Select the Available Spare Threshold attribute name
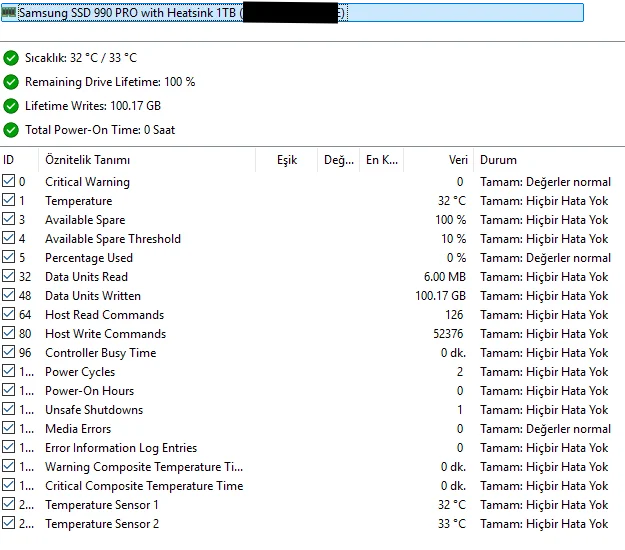The height and width of the screenshot is (550, 625). (113, 239)
